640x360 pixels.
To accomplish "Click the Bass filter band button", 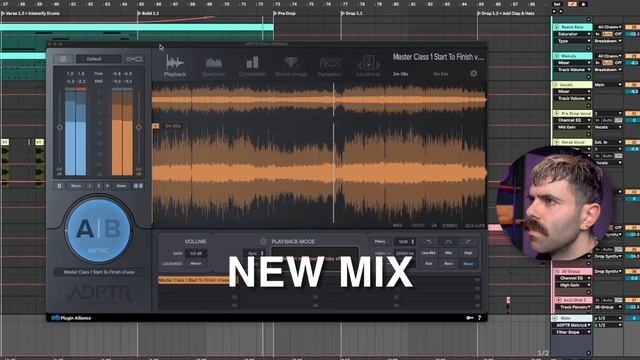I will tap(448, 264).
